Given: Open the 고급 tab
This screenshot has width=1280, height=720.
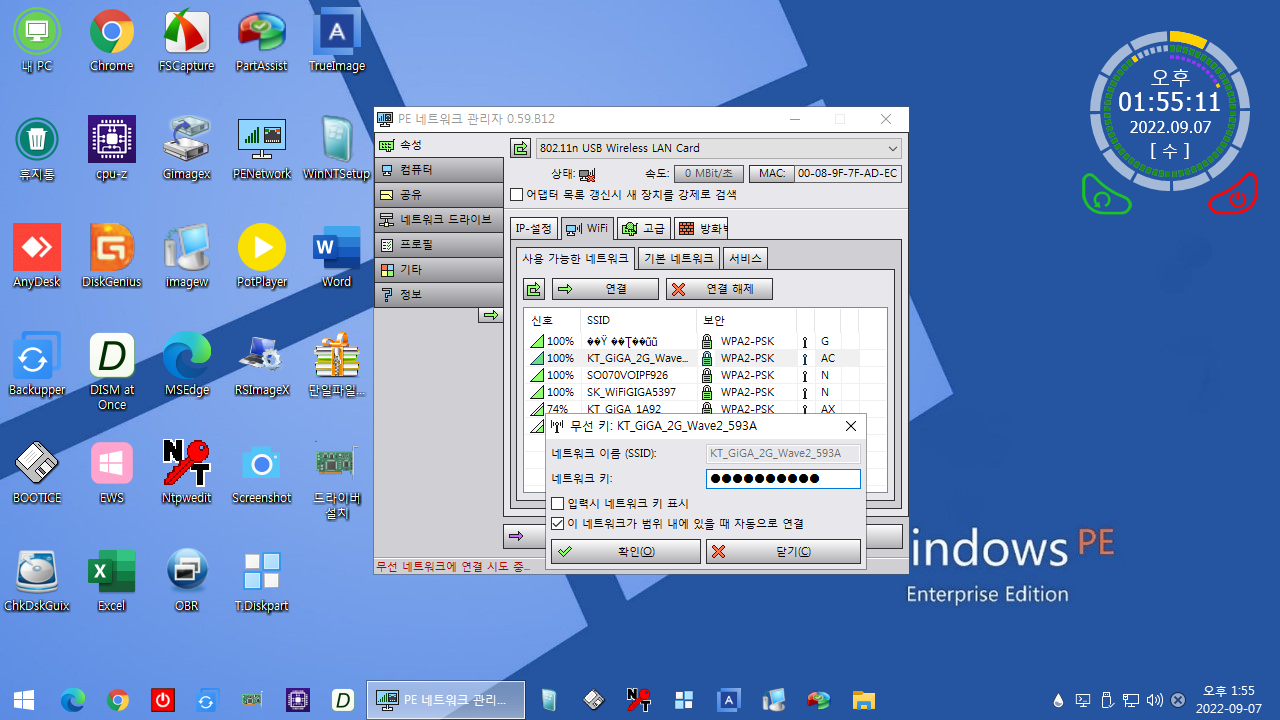Looking at the screenshot, I should (x=644, y=228).
